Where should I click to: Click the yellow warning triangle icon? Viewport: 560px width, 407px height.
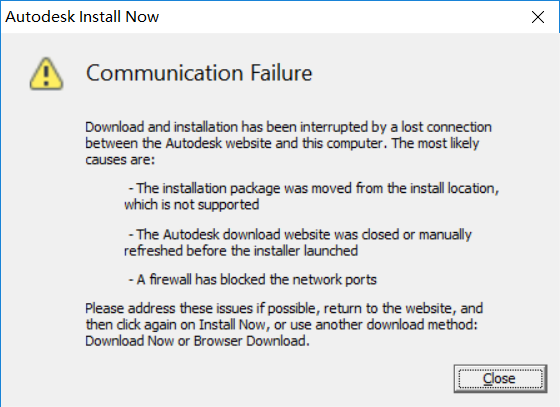click(46, 74)
